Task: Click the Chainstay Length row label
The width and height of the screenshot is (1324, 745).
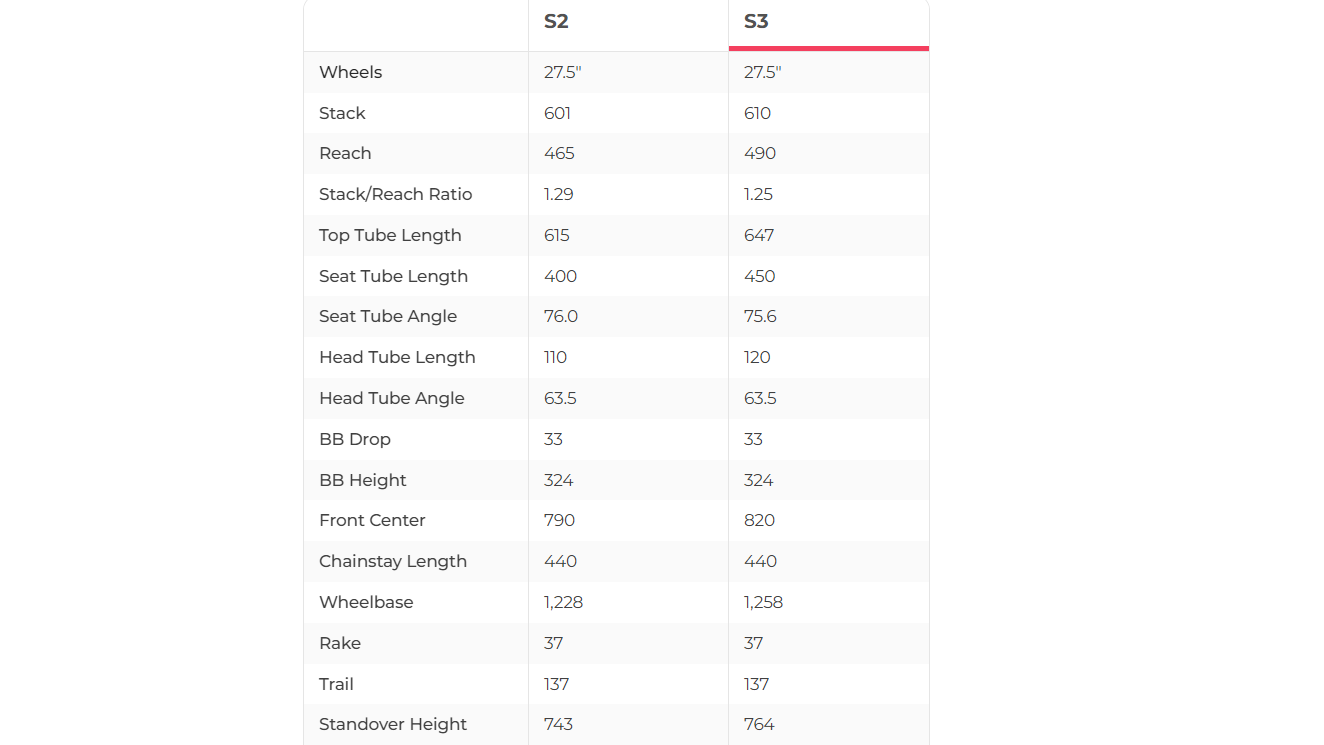Action: tap(392, 561)
